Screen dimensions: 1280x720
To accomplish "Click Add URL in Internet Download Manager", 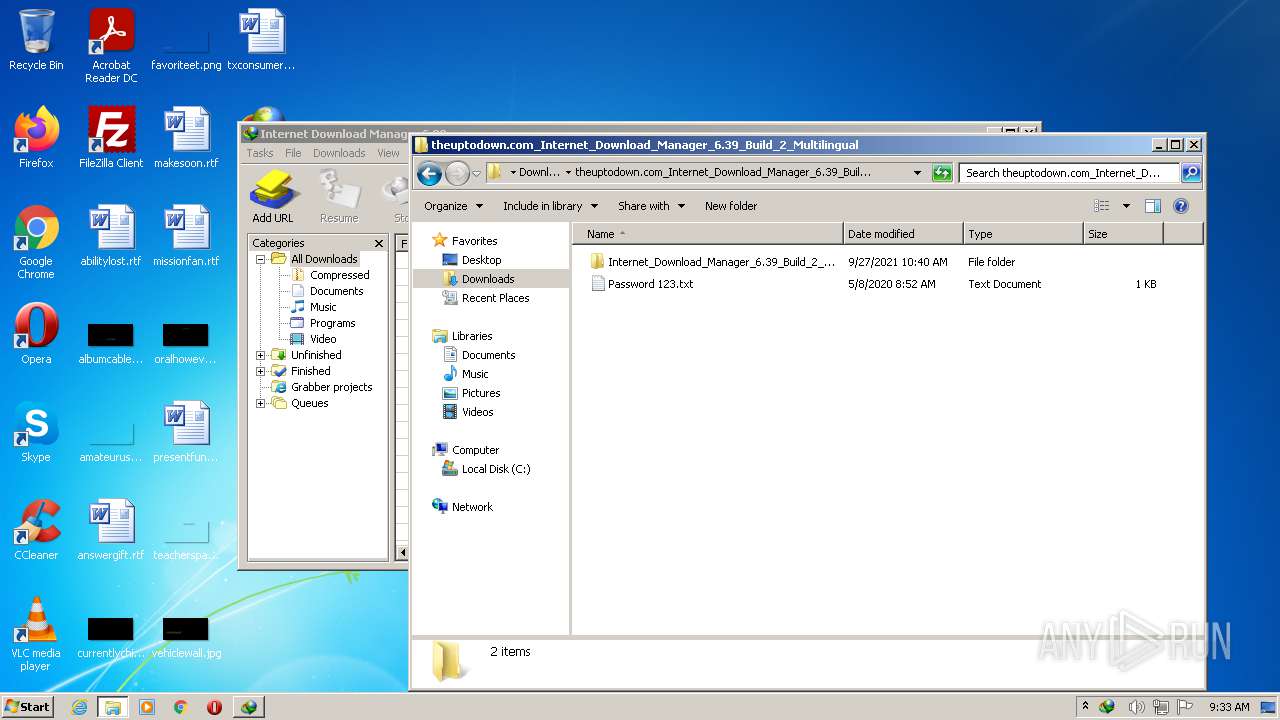I will tap(273, 197).
